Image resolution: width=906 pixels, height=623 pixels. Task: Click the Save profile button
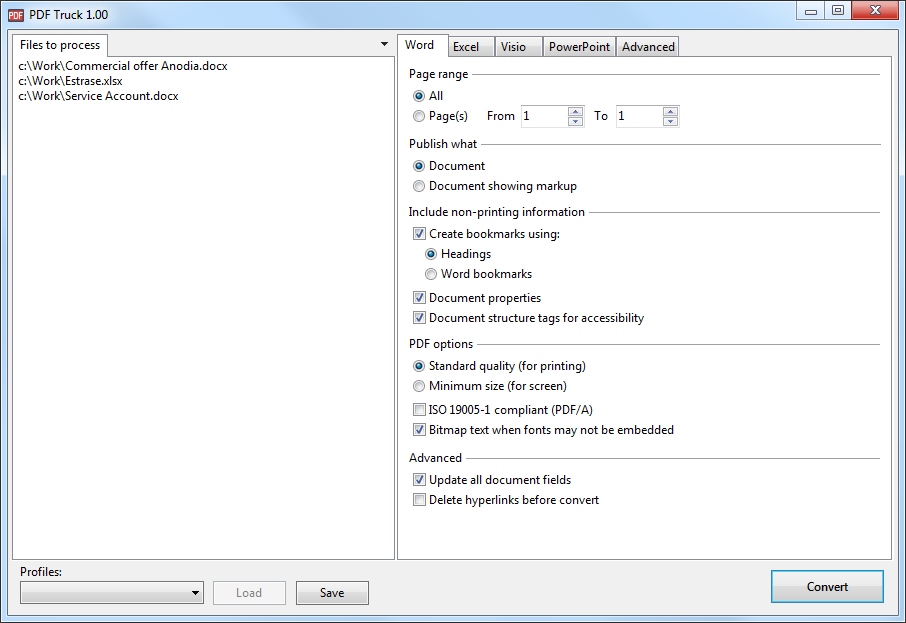point(332,593)
